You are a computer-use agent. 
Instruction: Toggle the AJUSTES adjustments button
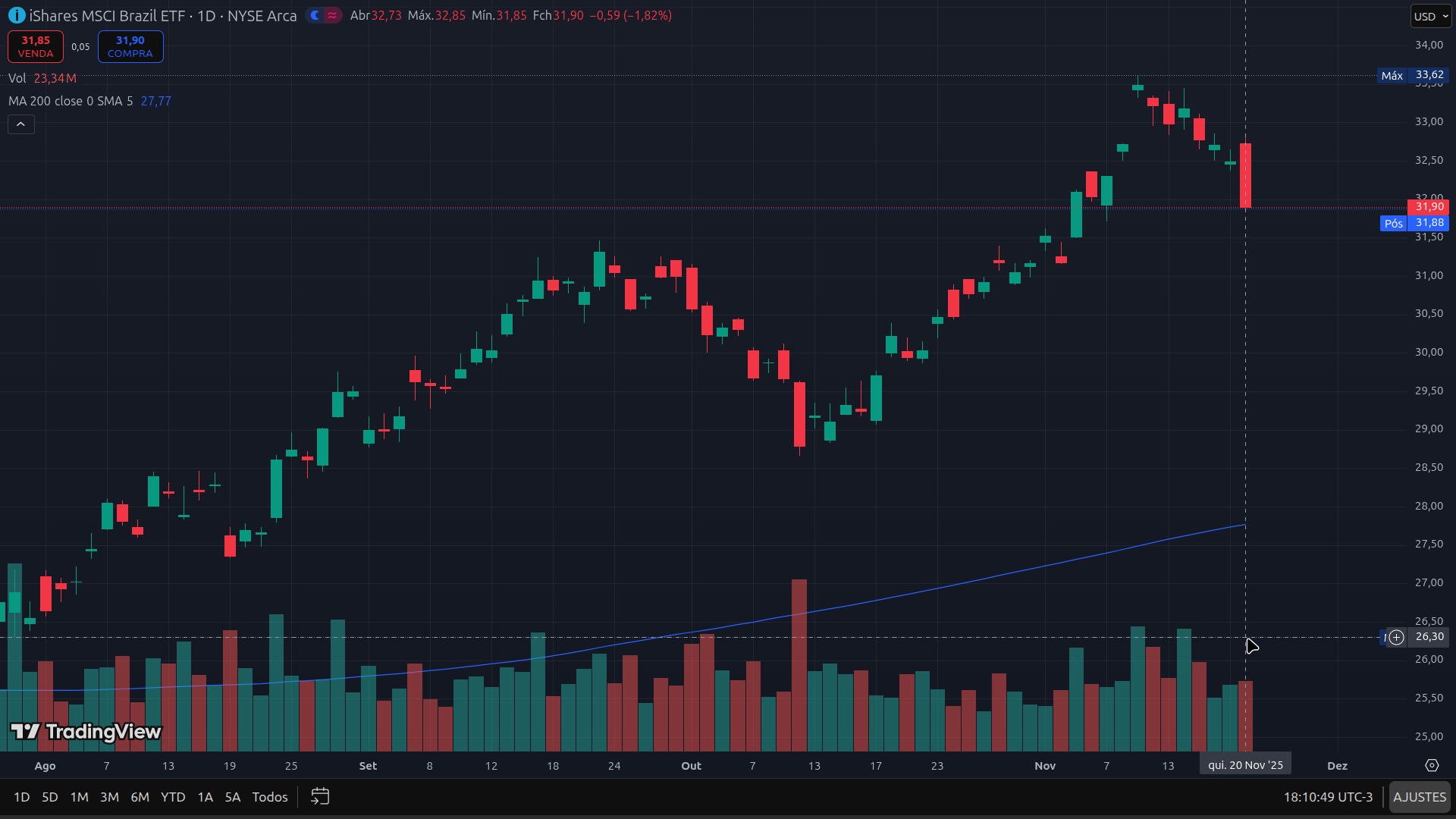pyautogui.click(x=1419, y=797)
